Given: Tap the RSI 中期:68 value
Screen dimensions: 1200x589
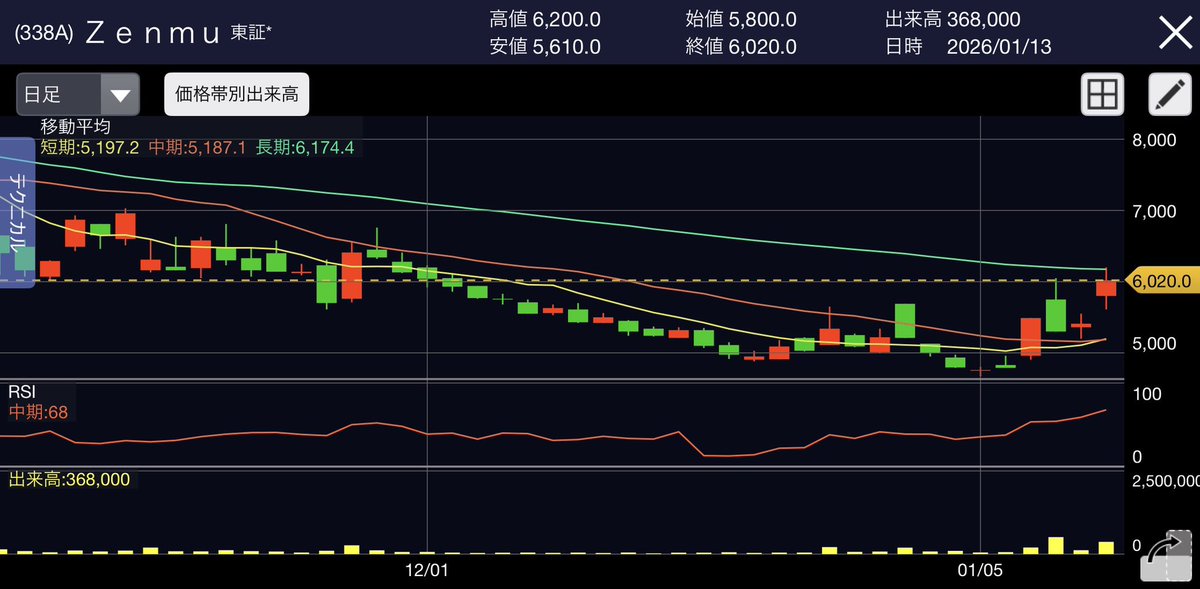Looking at the screenshot, I should pyautogui.click(x=38, y=411).
